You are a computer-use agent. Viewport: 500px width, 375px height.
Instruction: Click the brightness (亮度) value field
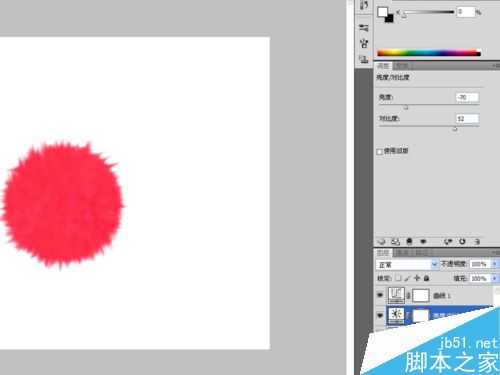pos(467,97)
